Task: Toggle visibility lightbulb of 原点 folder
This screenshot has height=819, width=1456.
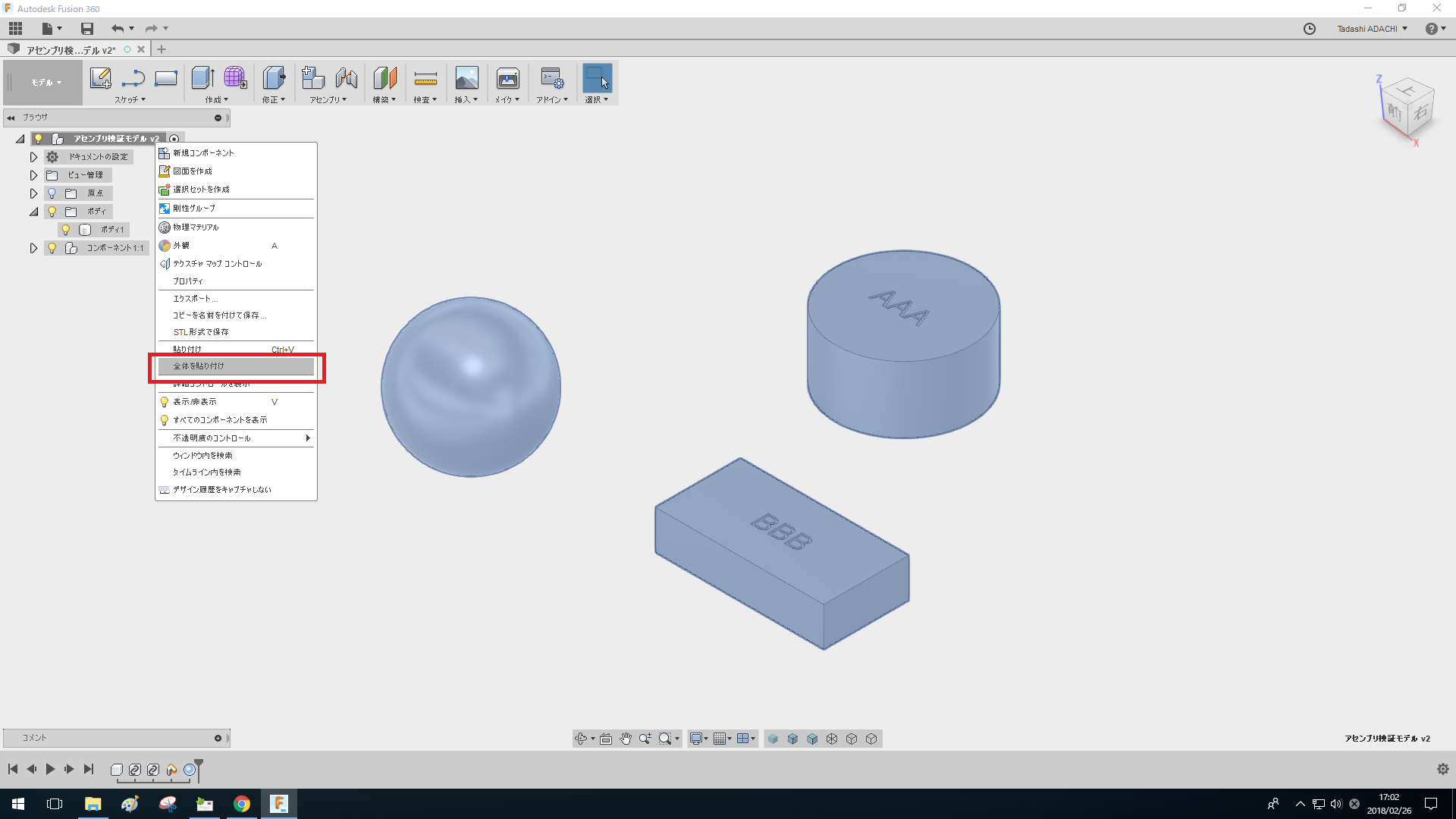Action: [x=52, y=193]
